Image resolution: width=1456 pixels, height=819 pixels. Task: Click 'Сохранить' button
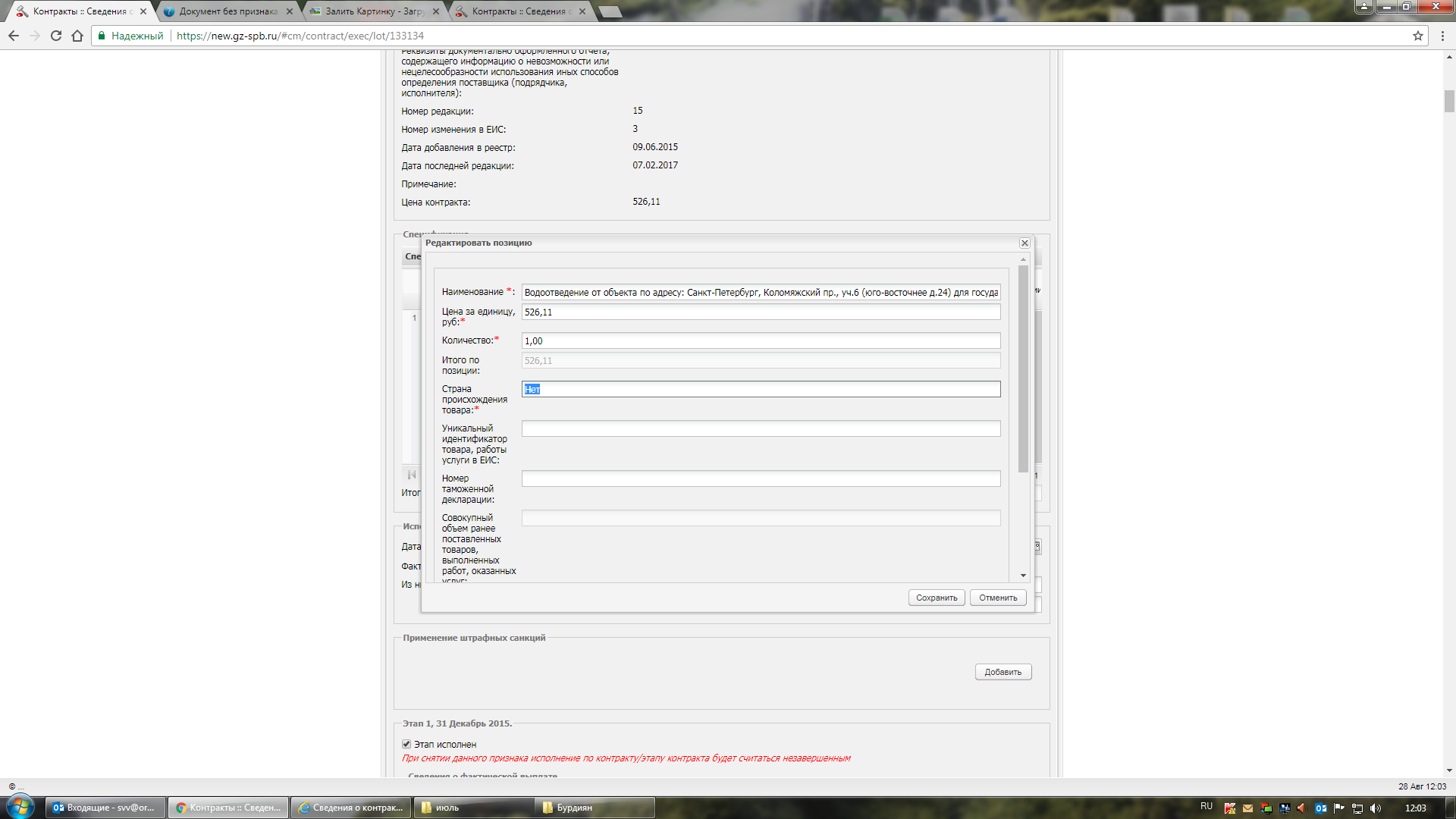click(x=937, y=598)
